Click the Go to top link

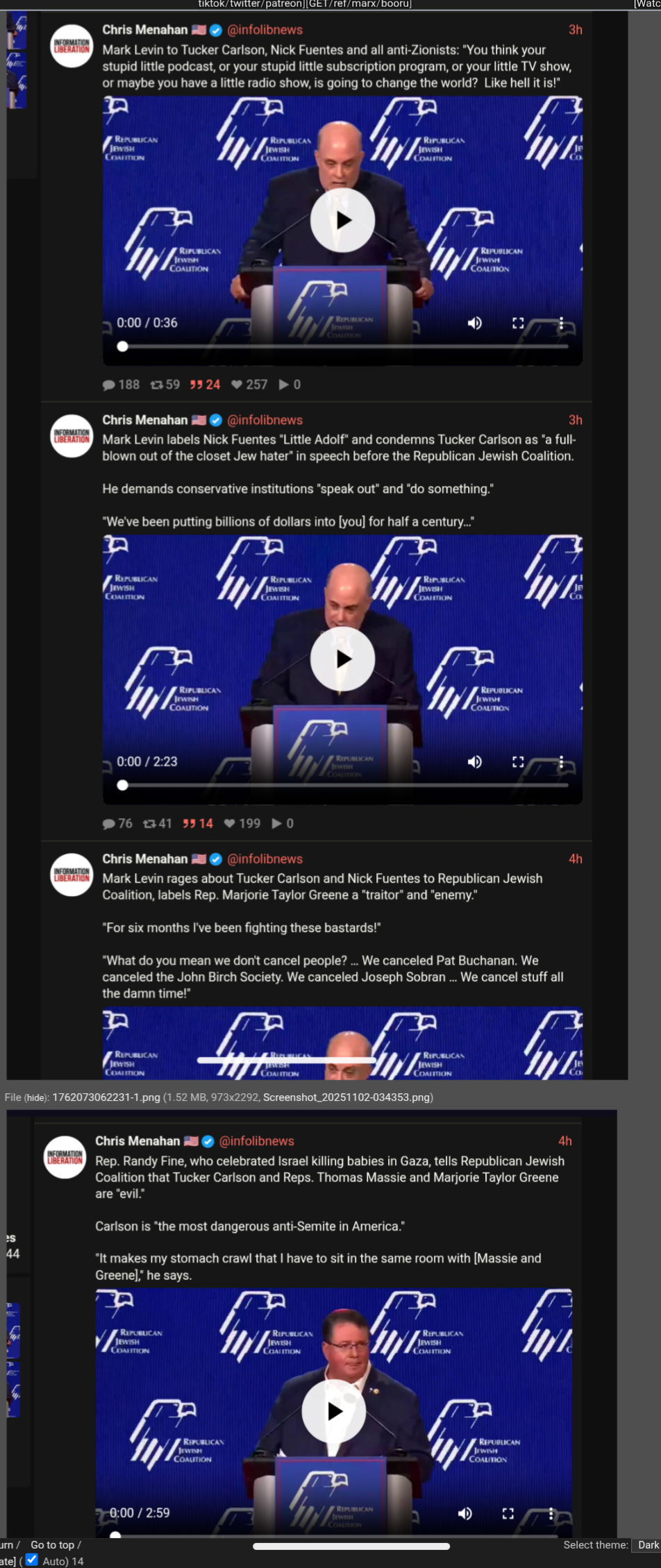coord(52,1544)
